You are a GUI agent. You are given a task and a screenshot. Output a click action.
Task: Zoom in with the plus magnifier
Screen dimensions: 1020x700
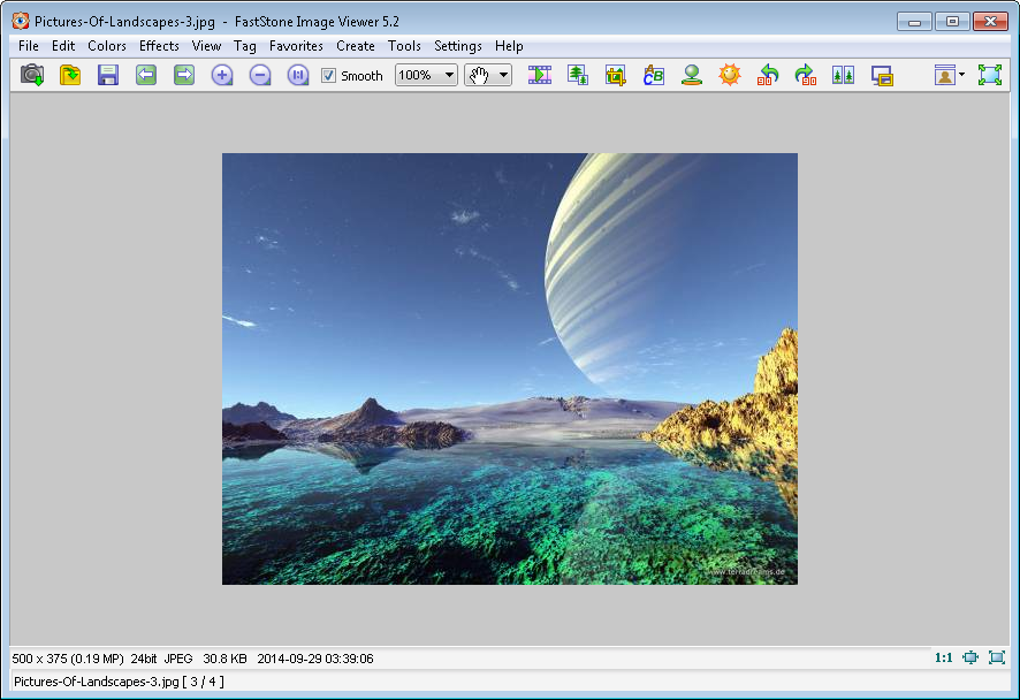[x=222, y=75]
